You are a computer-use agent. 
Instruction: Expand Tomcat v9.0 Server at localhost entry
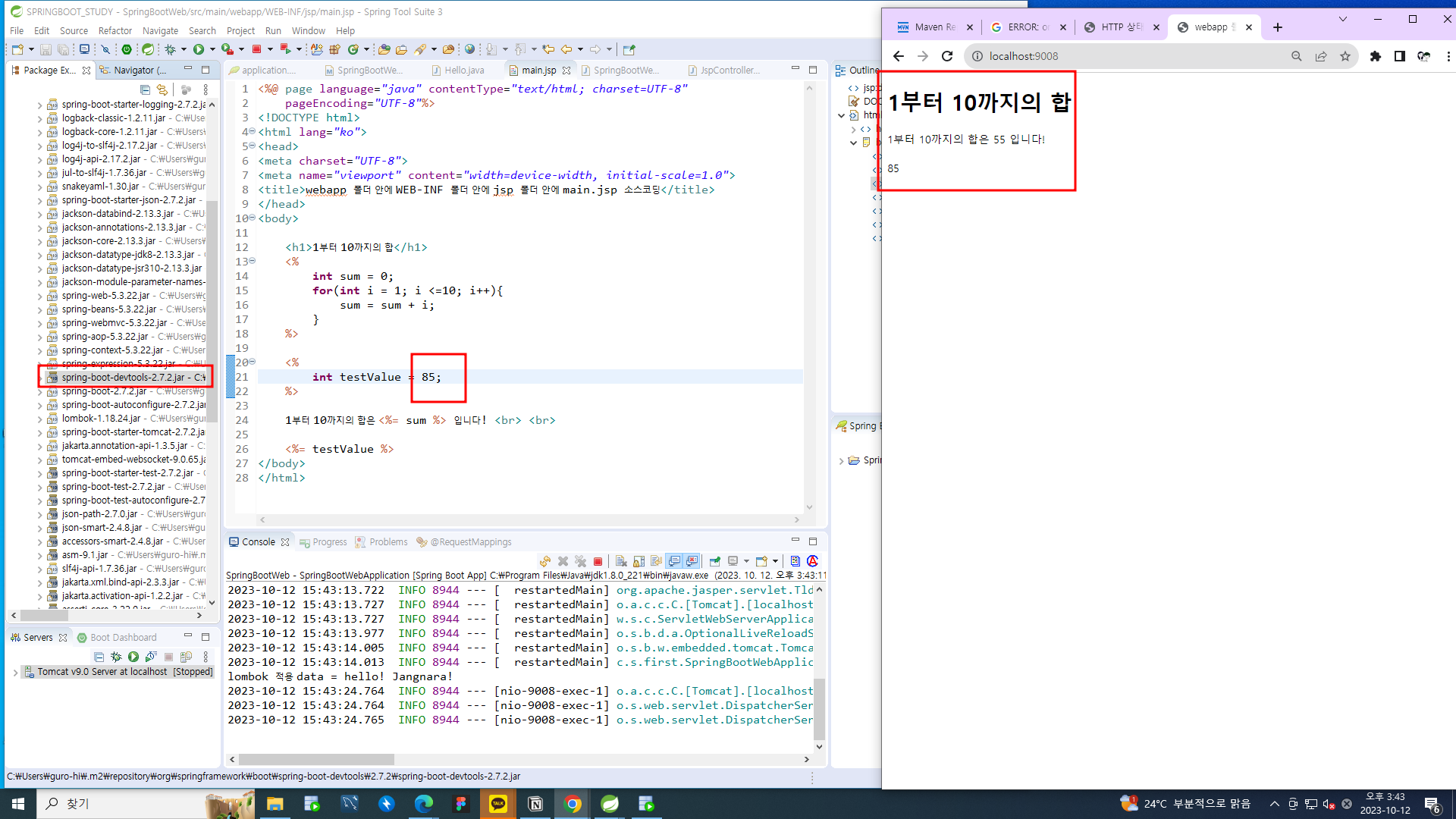coord(15,672)
